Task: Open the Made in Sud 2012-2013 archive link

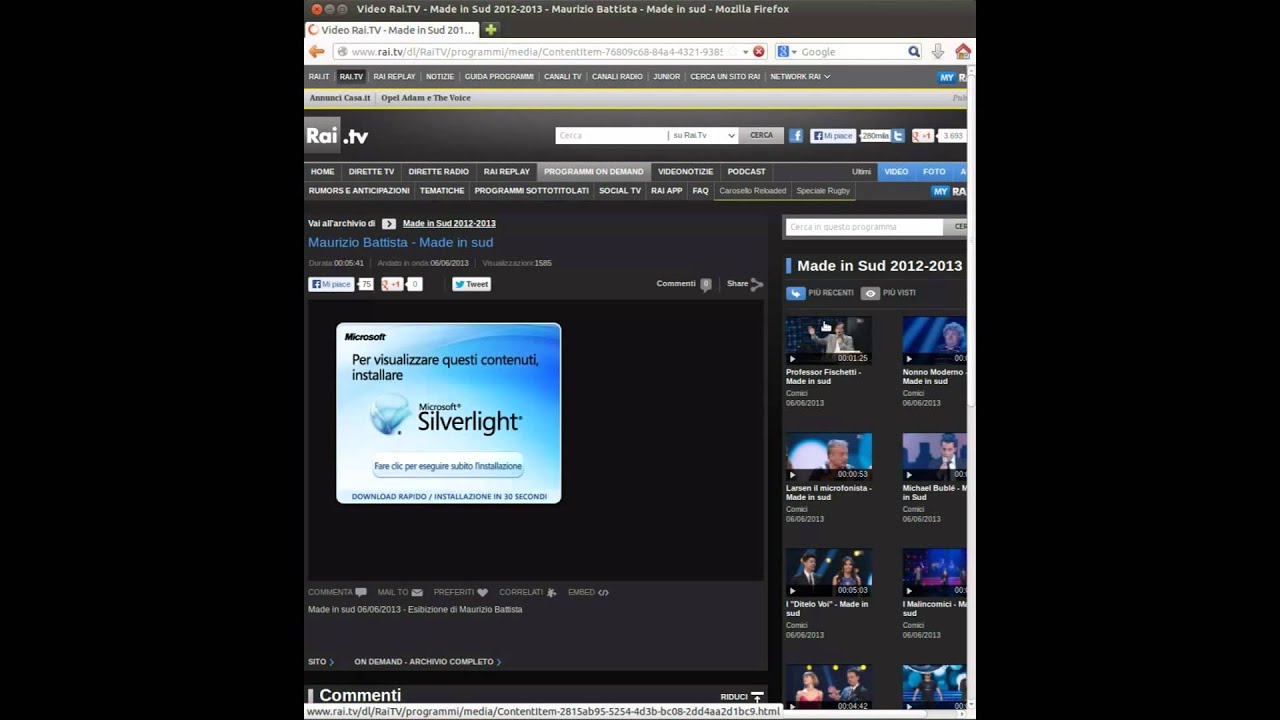Action: (x=449, y=224)
